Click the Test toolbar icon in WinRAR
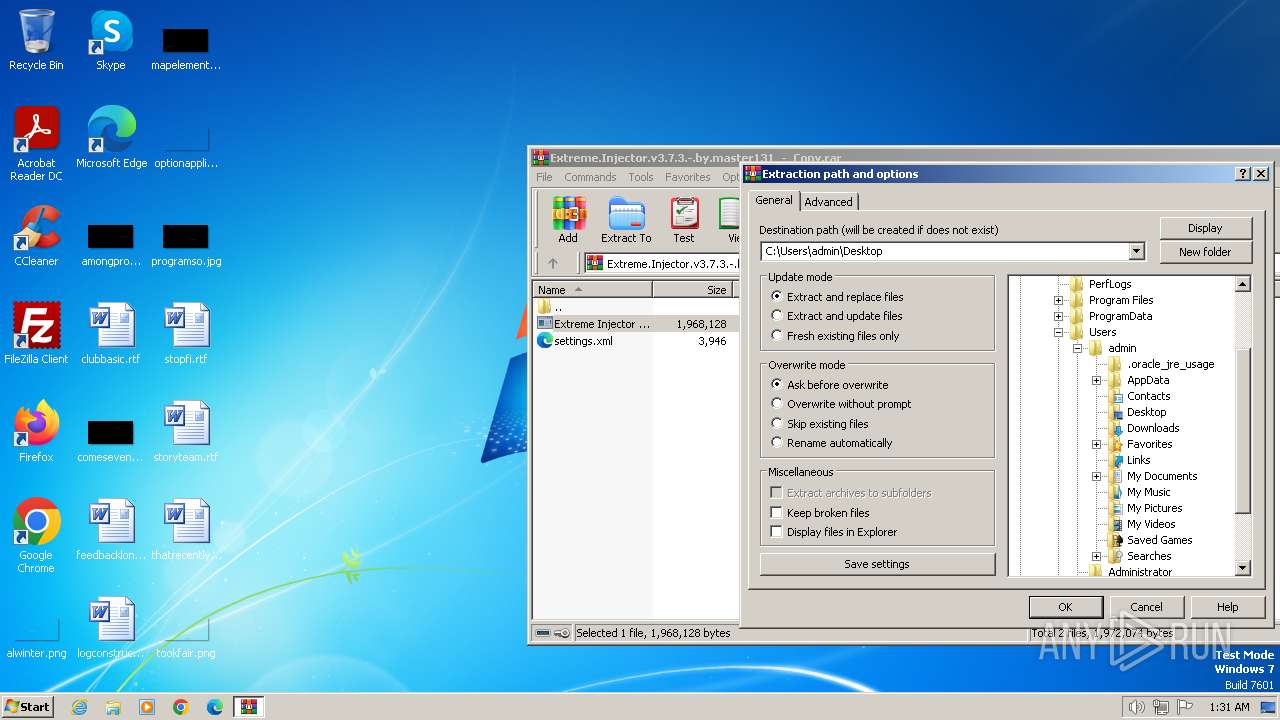The image size is (1280, 720). 684,219
